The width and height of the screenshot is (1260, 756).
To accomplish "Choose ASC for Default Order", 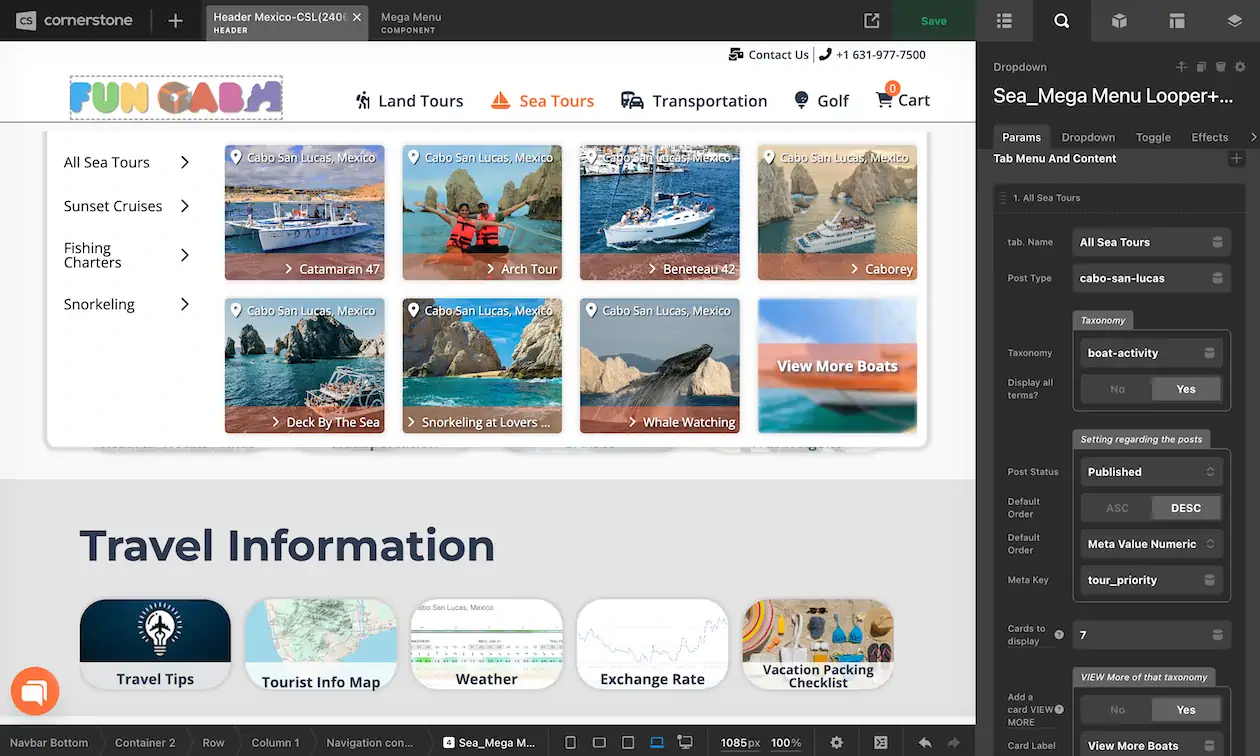I will click(x=1116, y=508).
